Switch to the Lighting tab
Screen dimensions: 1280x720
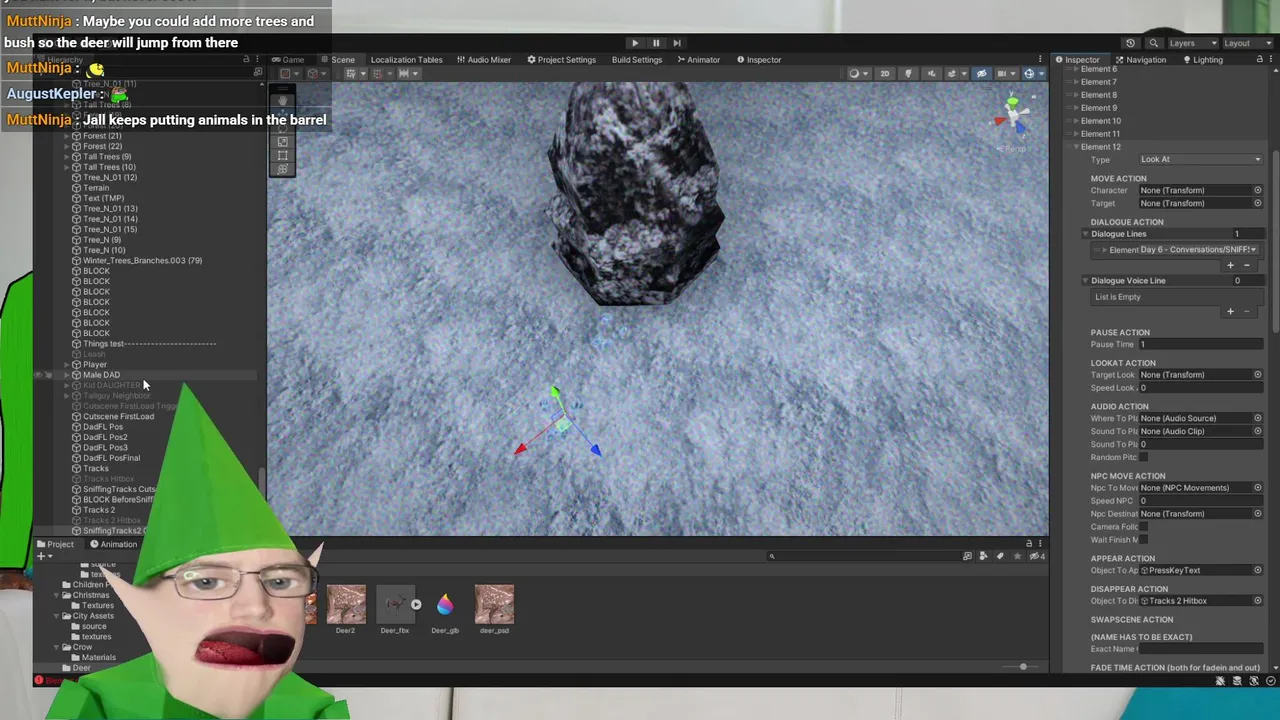pyautogui.click(x=1203, y=60)
